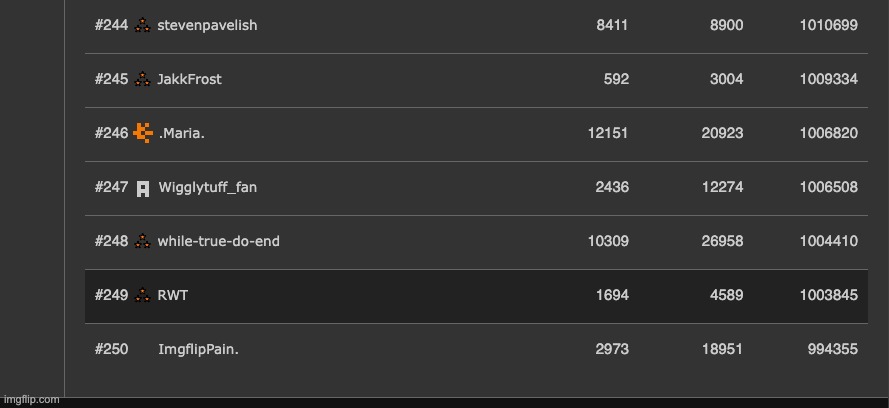View the RWT user profile
889x408 pixels.
pos(172,296)
